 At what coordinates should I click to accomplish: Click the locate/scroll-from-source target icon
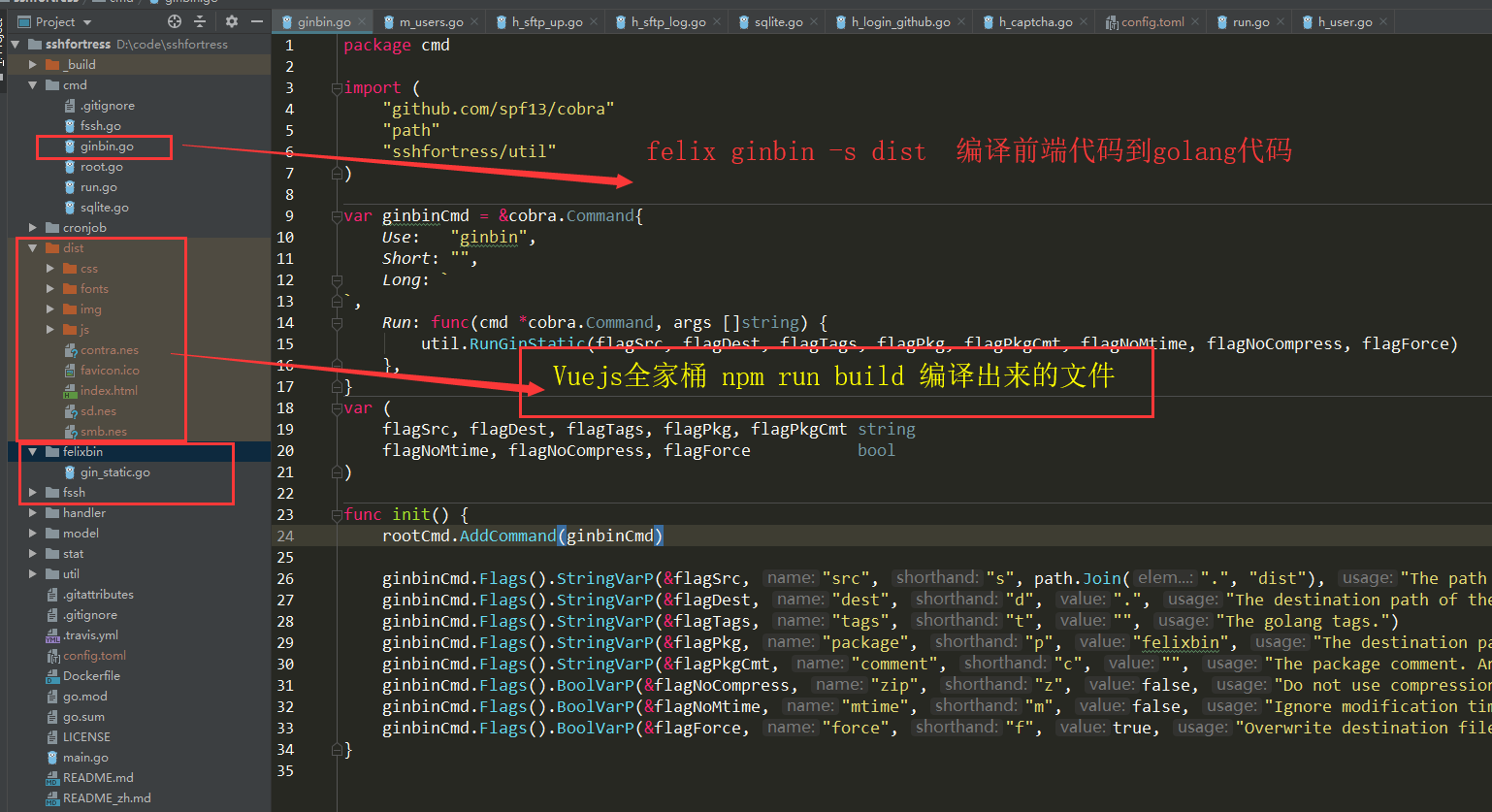[x=175, y=21]
